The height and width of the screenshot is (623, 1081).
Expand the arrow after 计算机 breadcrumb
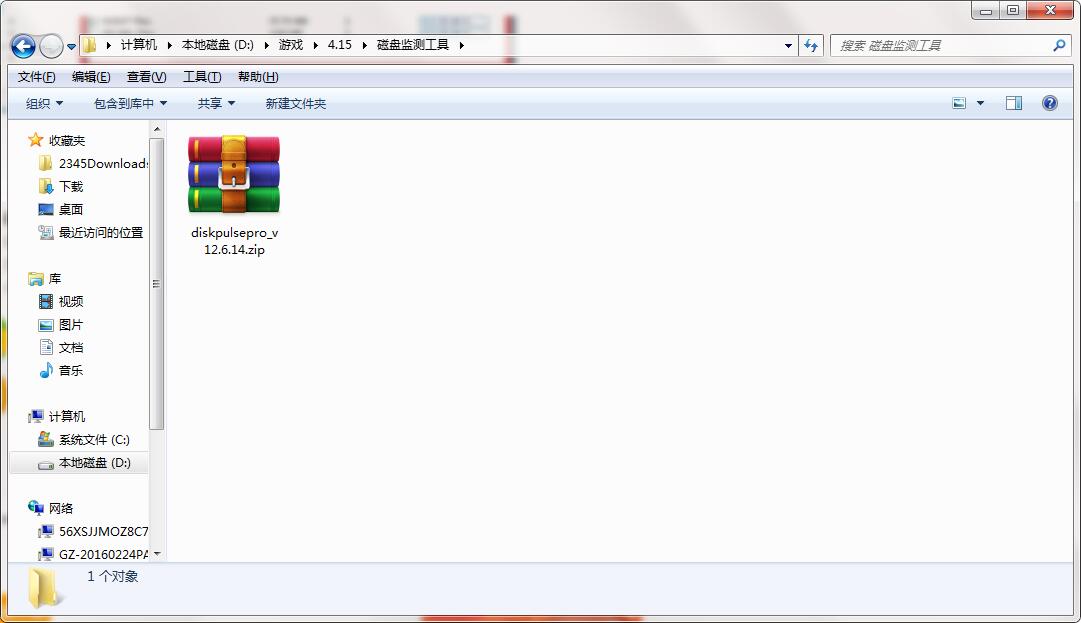pyautogui.click(x=170, y=45)
